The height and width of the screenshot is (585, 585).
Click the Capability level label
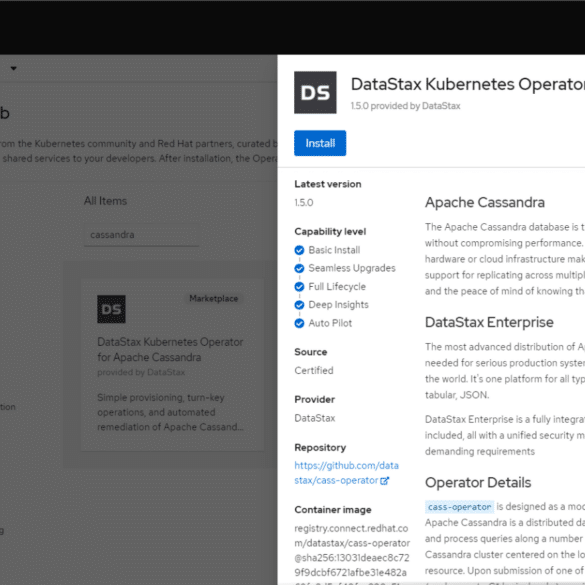pos(330,232)
